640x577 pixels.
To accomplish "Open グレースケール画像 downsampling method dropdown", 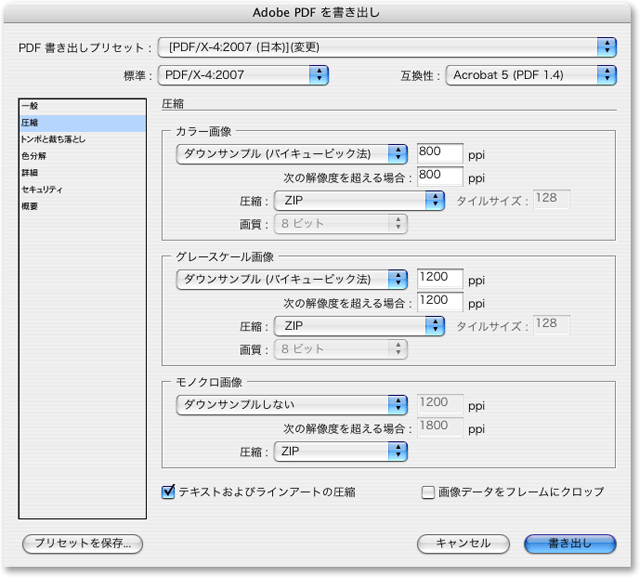I will [291, 279].
